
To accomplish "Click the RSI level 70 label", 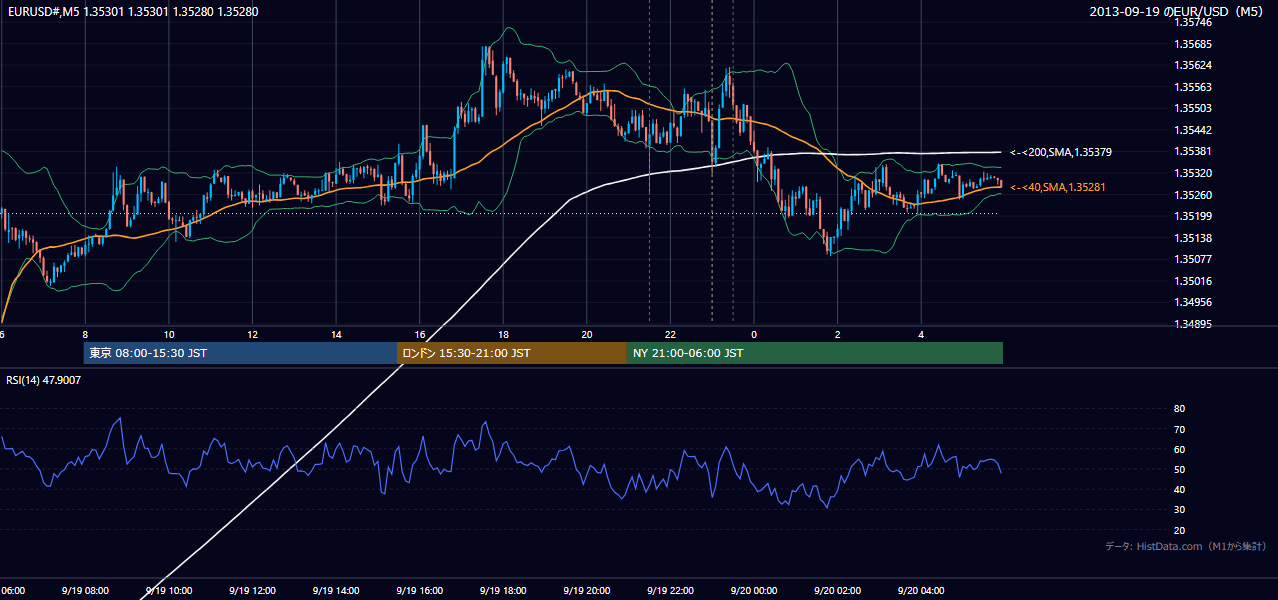I will (1179, 429).
